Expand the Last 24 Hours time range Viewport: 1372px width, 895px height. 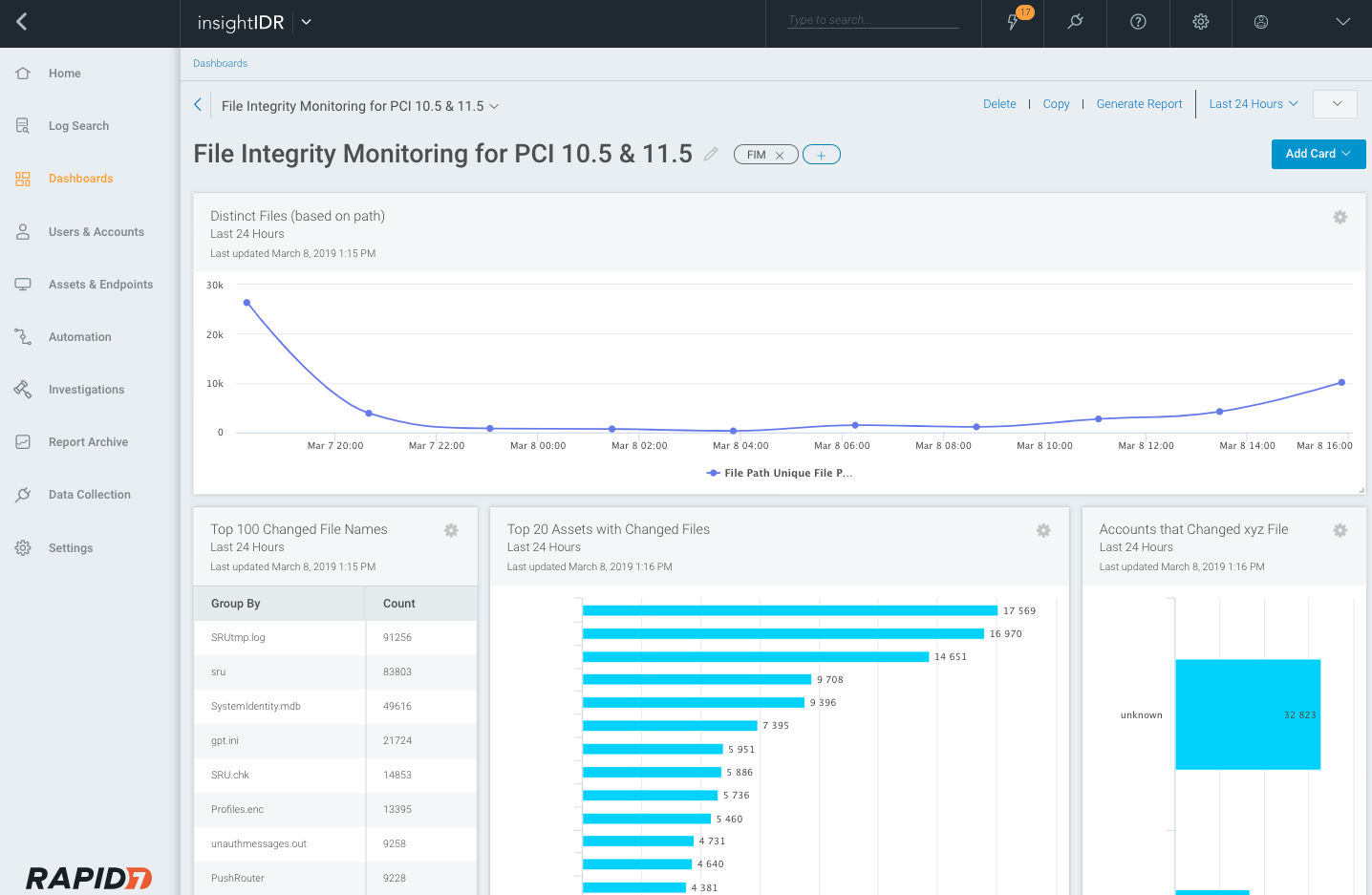point(1253,104)
